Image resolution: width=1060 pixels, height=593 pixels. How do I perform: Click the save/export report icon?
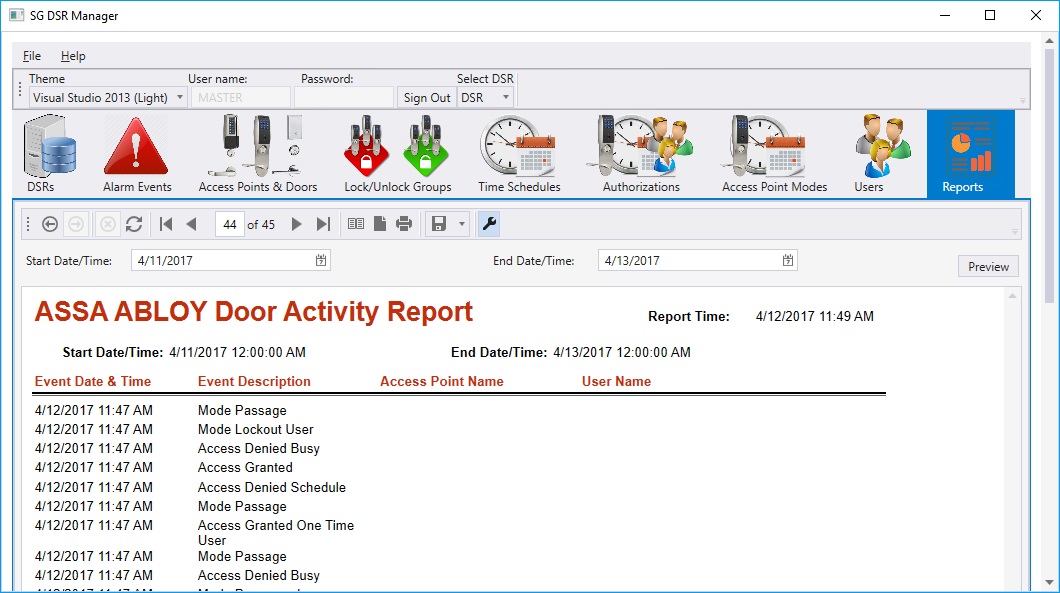click(439, 224)
